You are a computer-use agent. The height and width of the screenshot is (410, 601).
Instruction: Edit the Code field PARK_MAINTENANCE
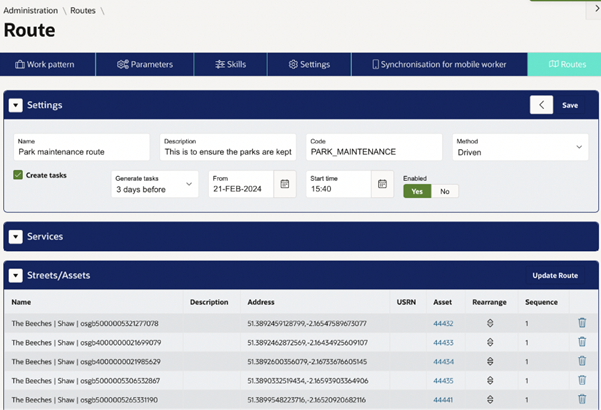(374, 147)
